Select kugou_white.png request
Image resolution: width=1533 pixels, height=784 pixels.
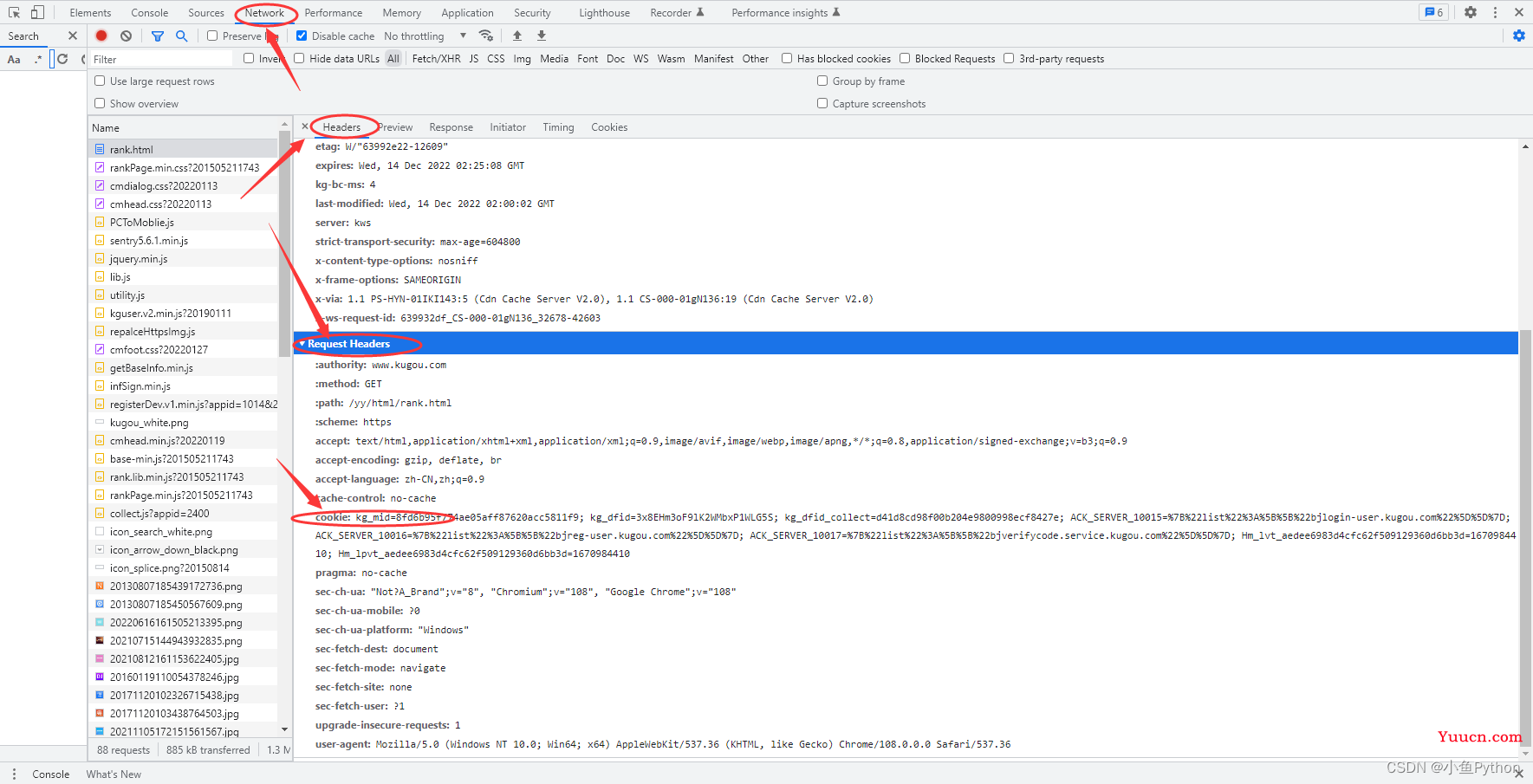[183, 422]
